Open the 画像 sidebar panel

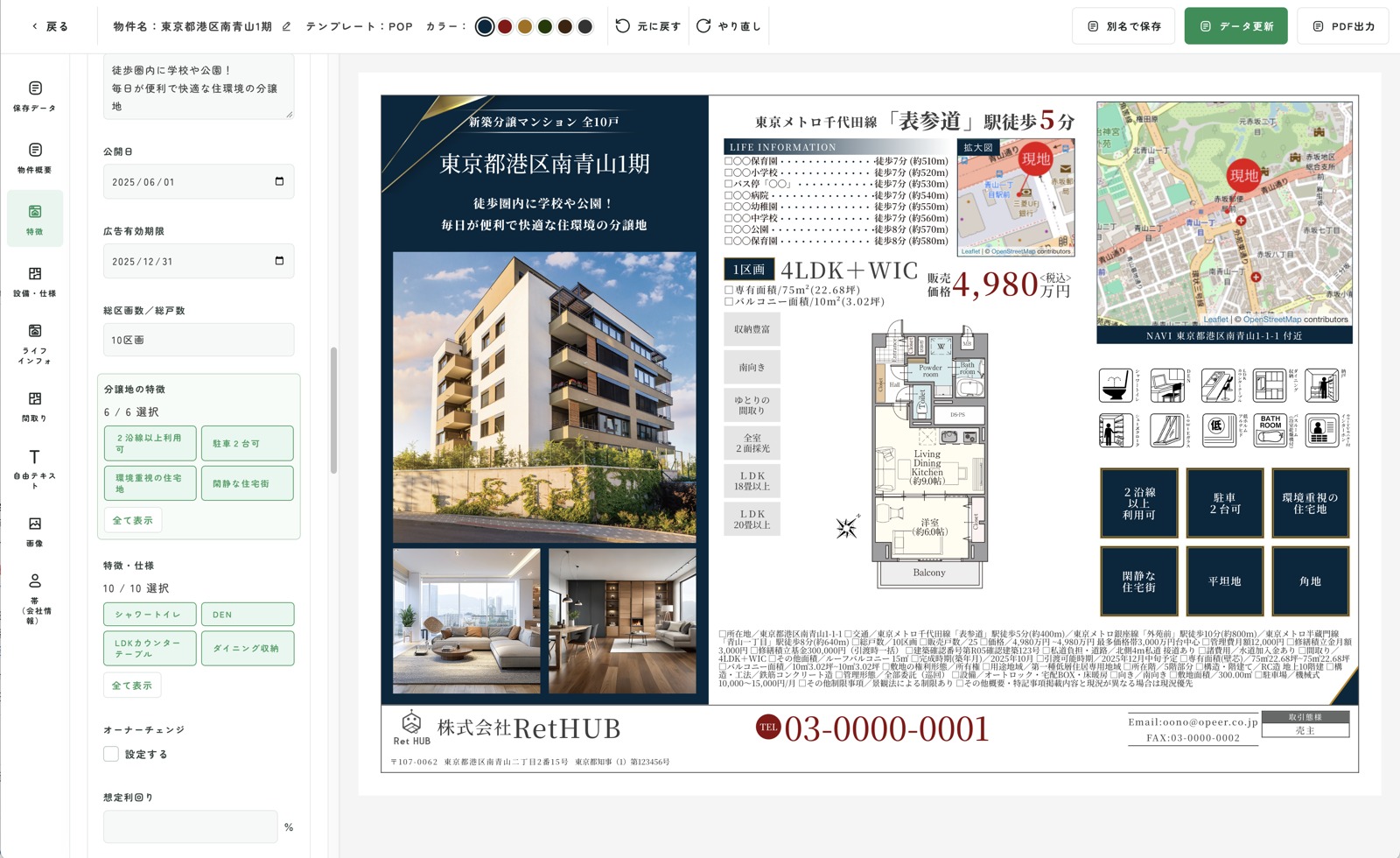(34, 531)
